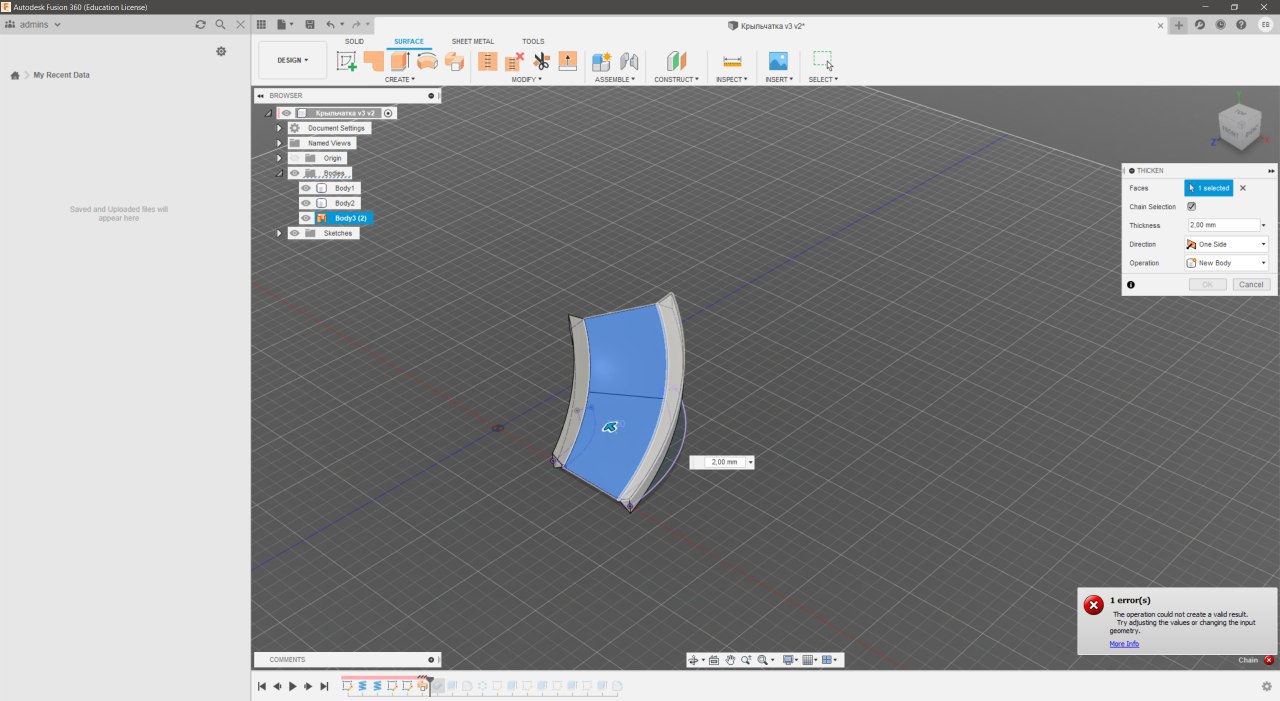Image resolution: width=1280 pixels, height=701 pixels.
Task: Open the Direction dropdown
Action: 1226,244
